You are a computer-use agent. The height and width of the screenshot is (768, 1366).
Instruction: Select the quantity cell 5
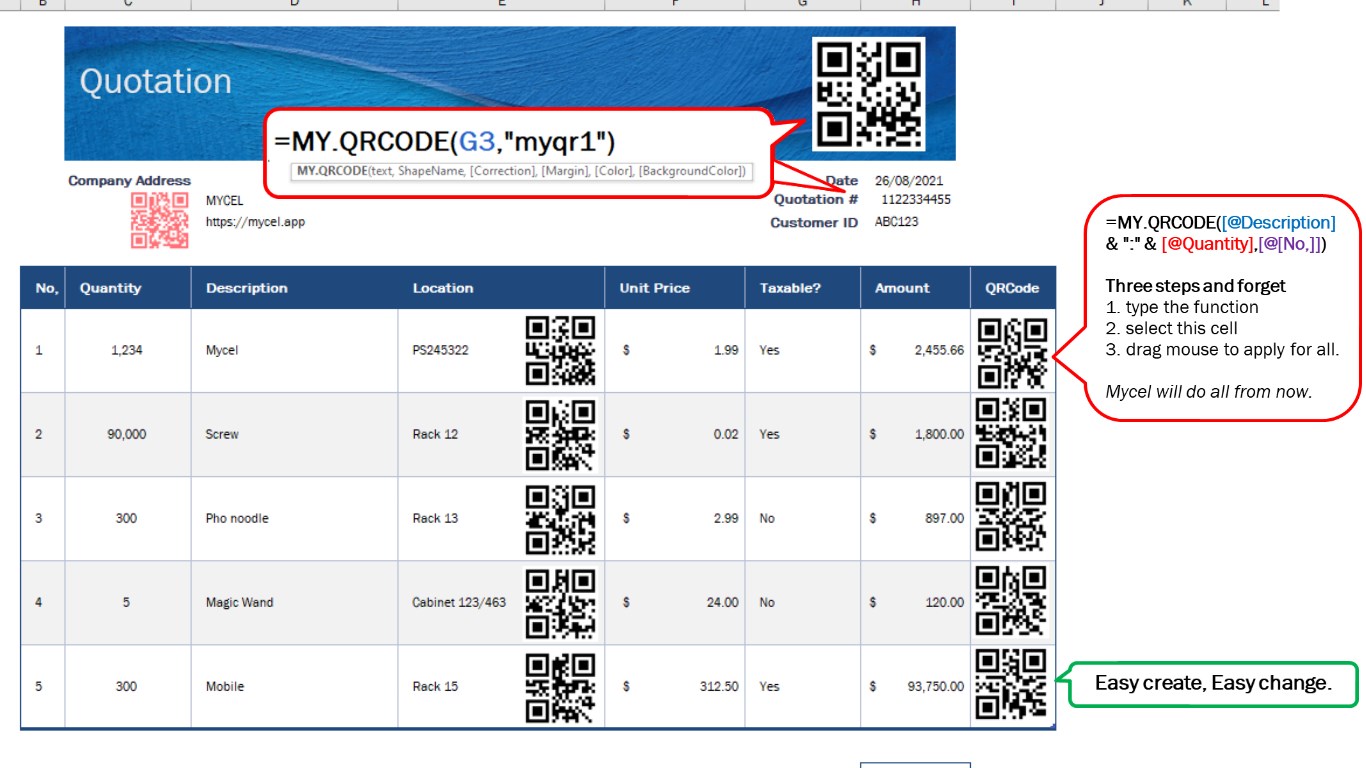click(x=128, y=603)
